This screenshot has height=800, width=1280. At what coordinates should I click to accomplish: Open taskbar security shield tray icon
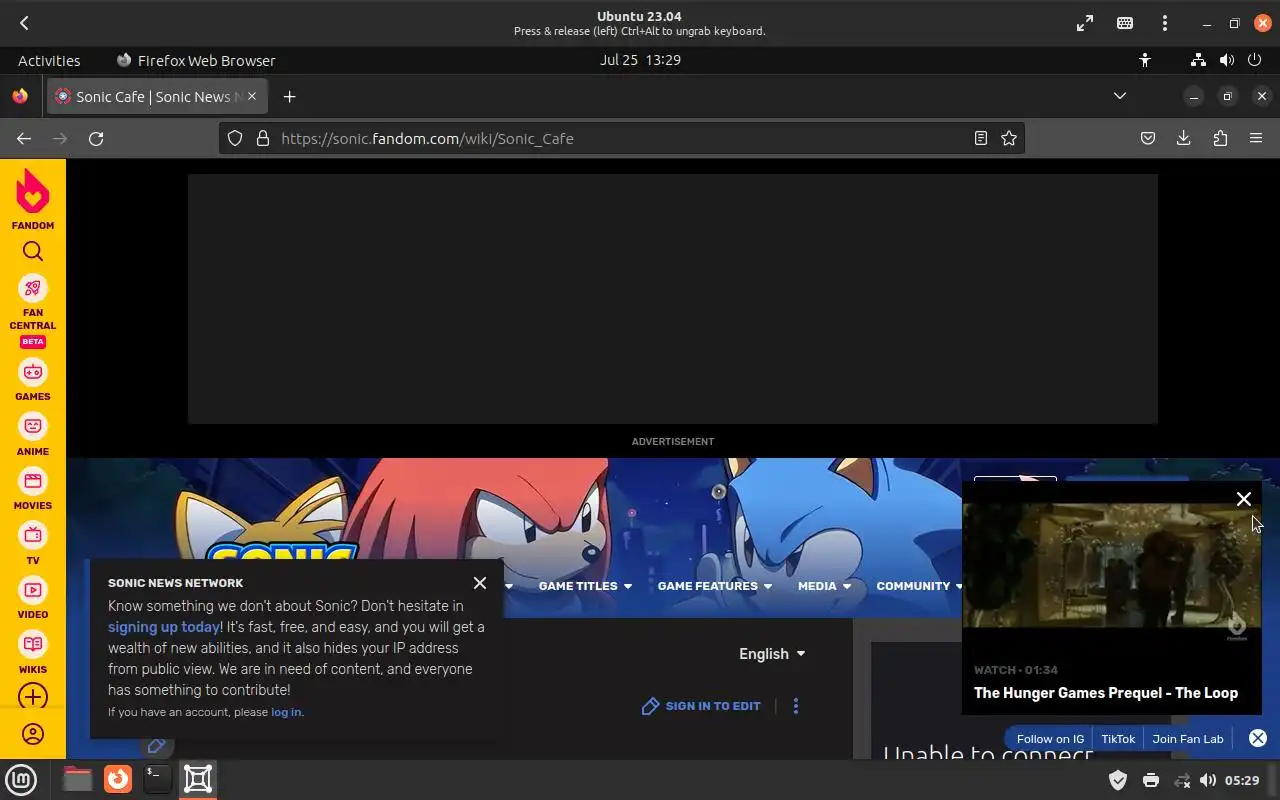point(1118,780)
